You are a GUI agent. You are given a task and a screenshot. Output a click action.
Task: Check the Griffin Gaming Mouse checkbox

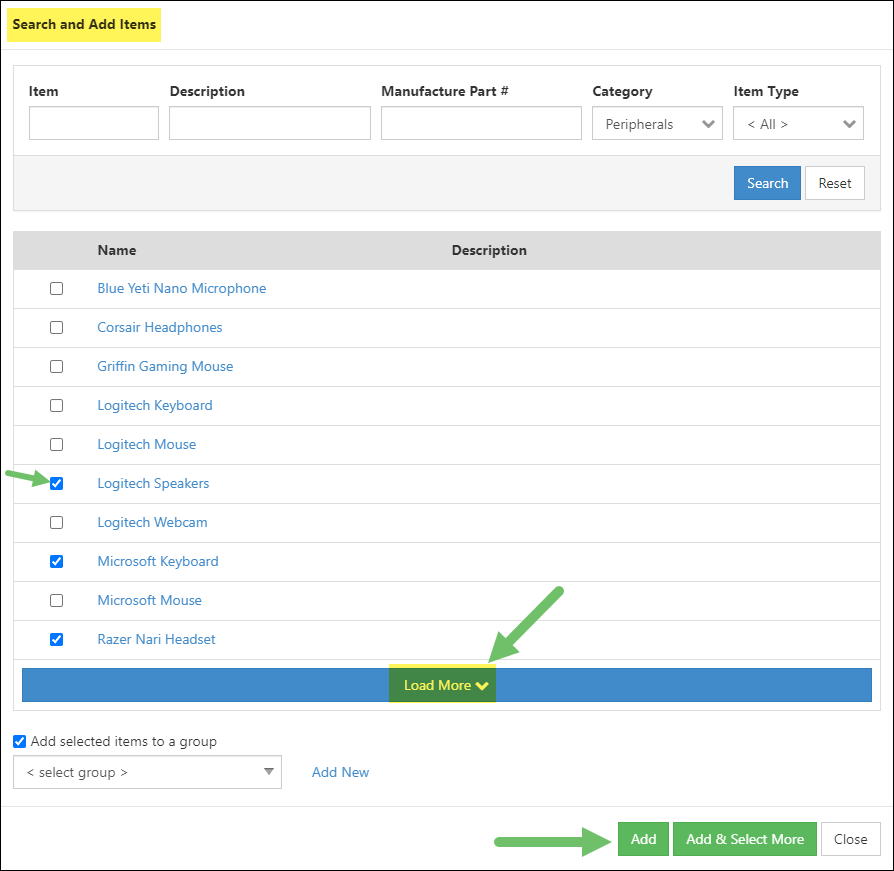point(56,367)
